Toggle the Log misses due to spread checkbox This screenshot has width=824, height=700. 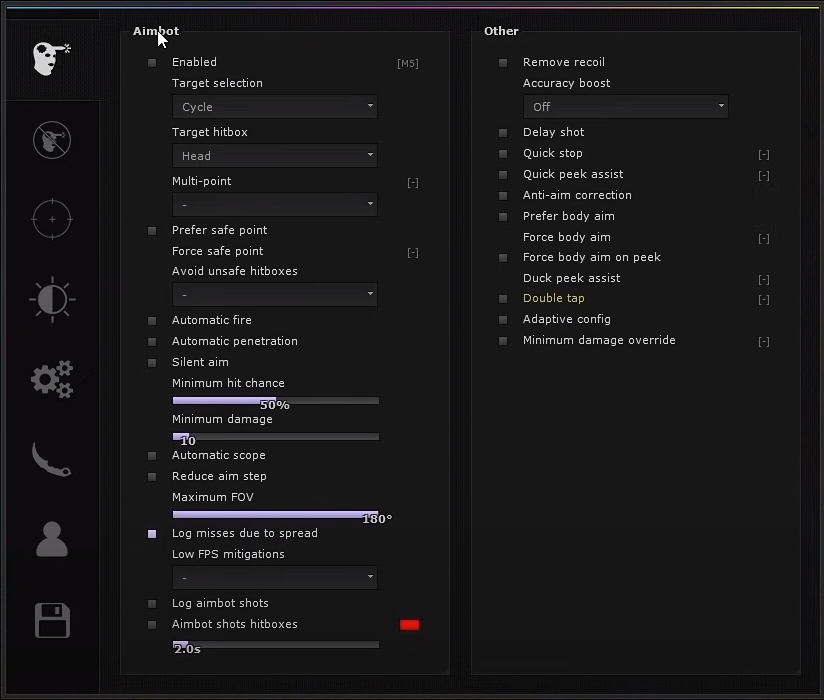click(x=152, y=534)
